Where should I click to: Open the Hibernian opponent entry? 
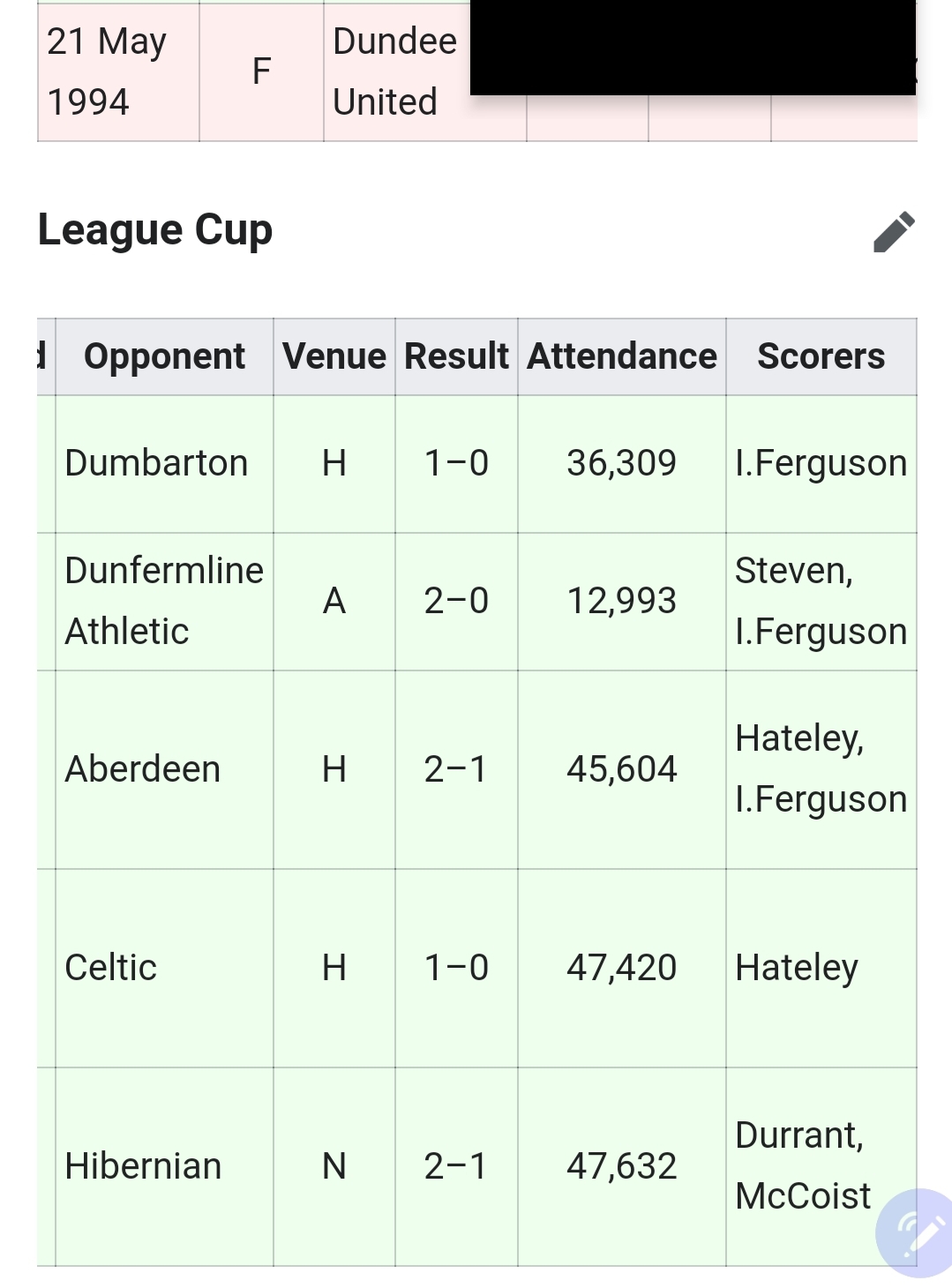(143, 1166)
